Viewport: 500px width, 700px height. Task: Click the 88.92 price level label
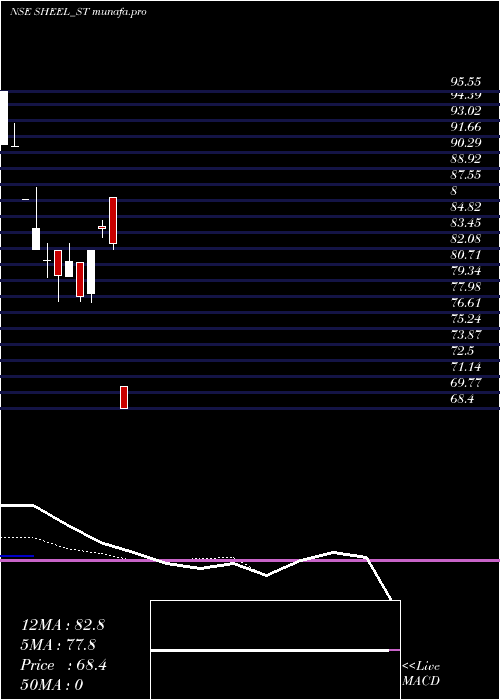(x=466, y=158)
